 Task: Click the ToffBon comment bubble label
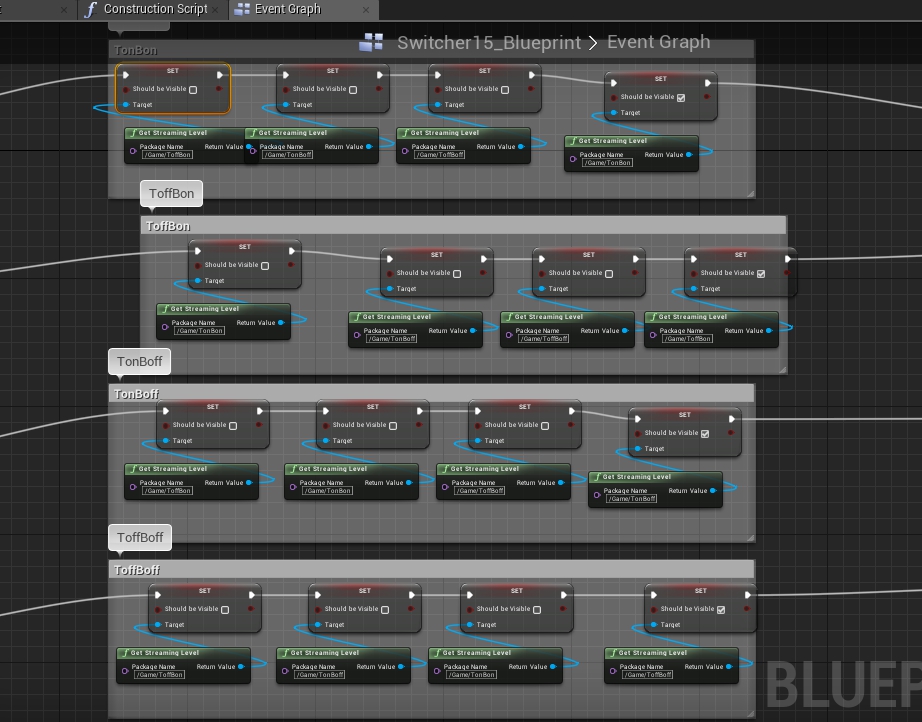pyautogui.click(x=171, y=193)
